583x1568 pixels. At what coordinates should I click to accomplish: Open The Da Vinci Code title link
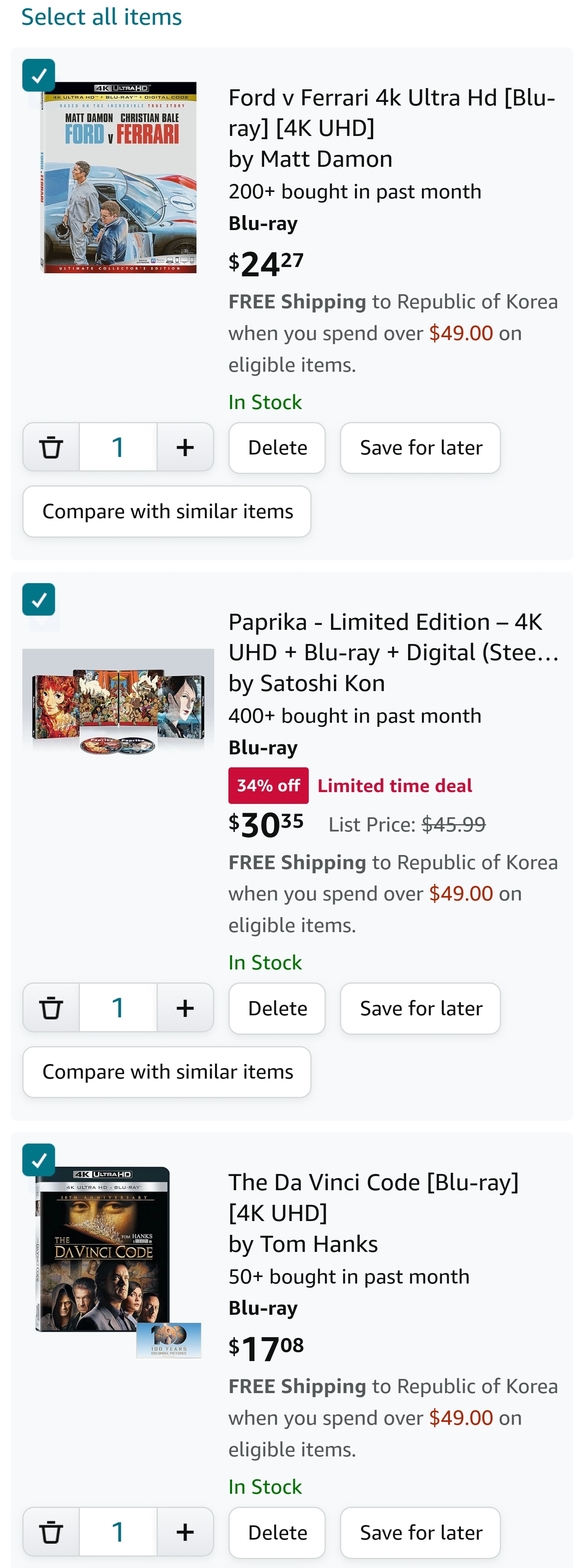(373, 1197)
